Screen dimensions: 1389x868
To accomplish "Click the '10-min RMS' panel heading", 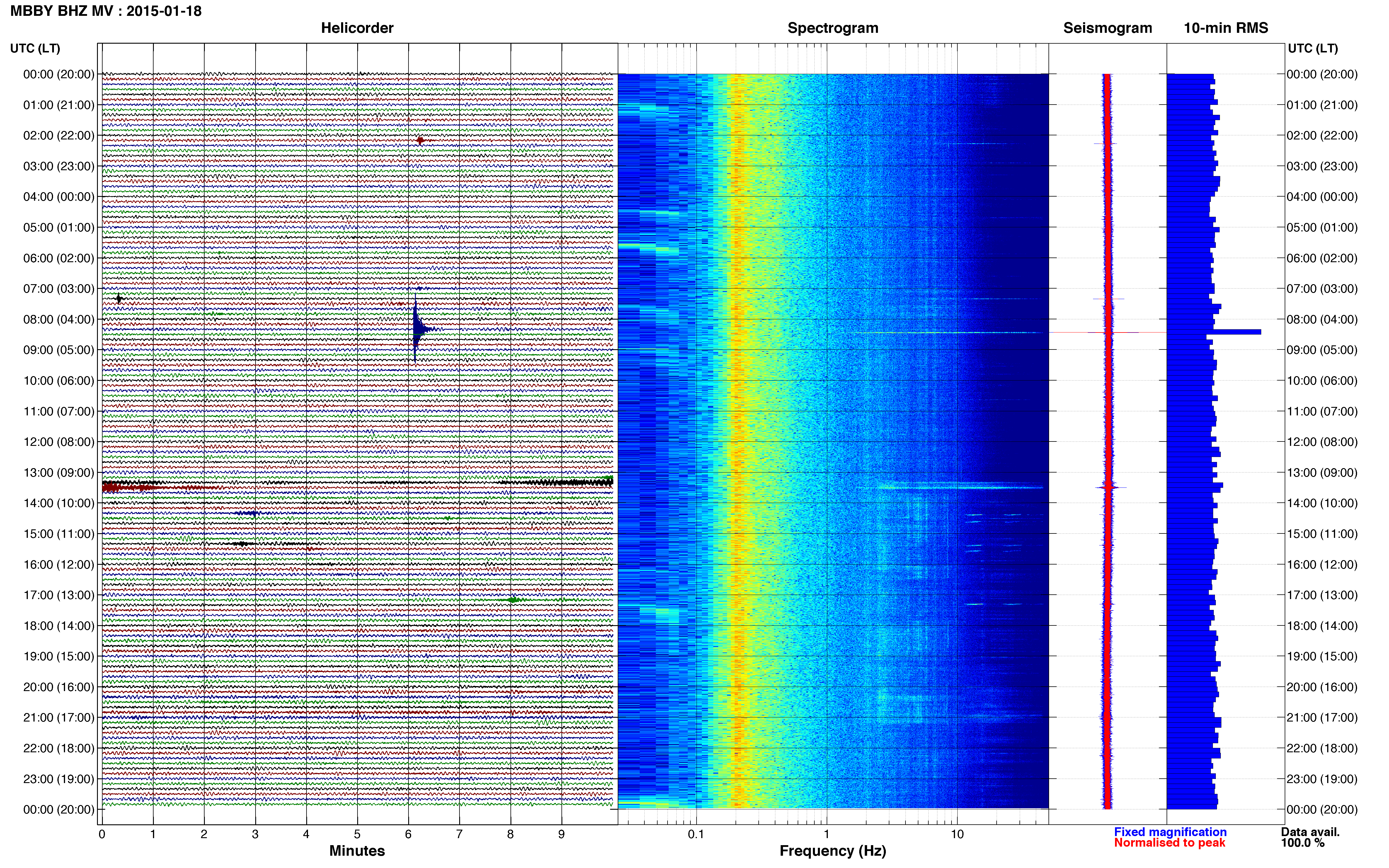I will point(1226,28).
